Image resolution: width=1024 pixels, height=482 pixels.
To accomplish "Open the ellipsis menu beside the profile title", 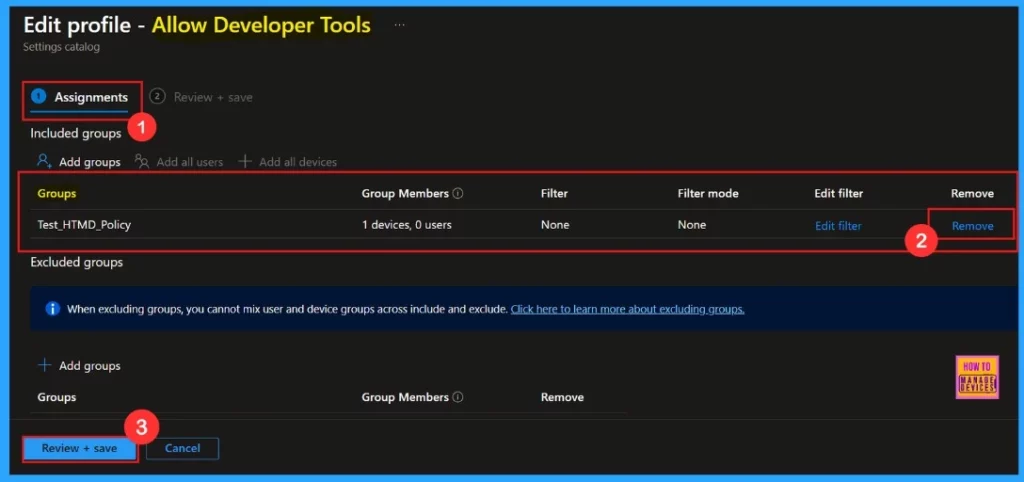I will coord(400,25).
